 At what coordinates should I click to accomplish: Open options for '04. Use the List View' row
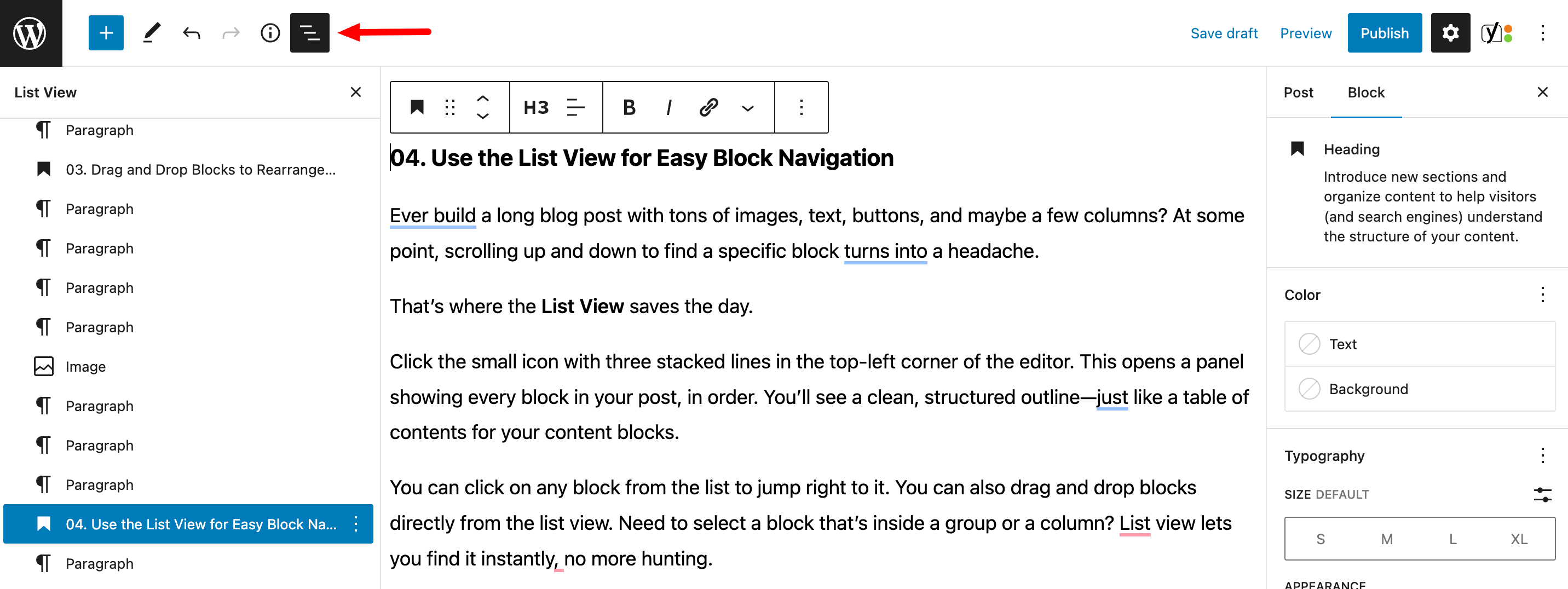point(356,524)
